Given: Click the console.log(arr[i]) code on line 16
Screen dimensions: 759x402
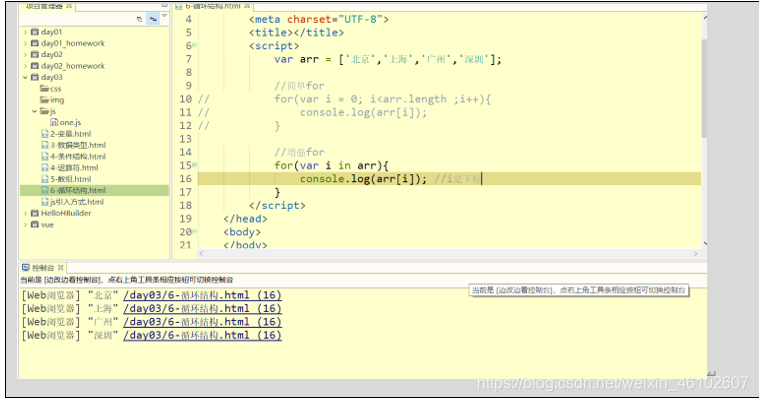Looking at the screenshot, I should pyautogui.click(x=363, y=179).
